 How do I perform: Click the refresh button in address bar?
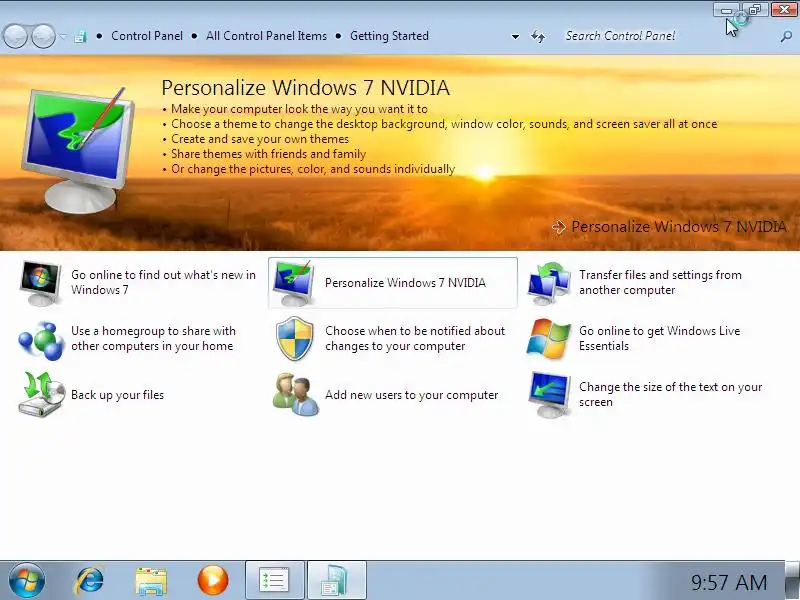click(538, 36)
